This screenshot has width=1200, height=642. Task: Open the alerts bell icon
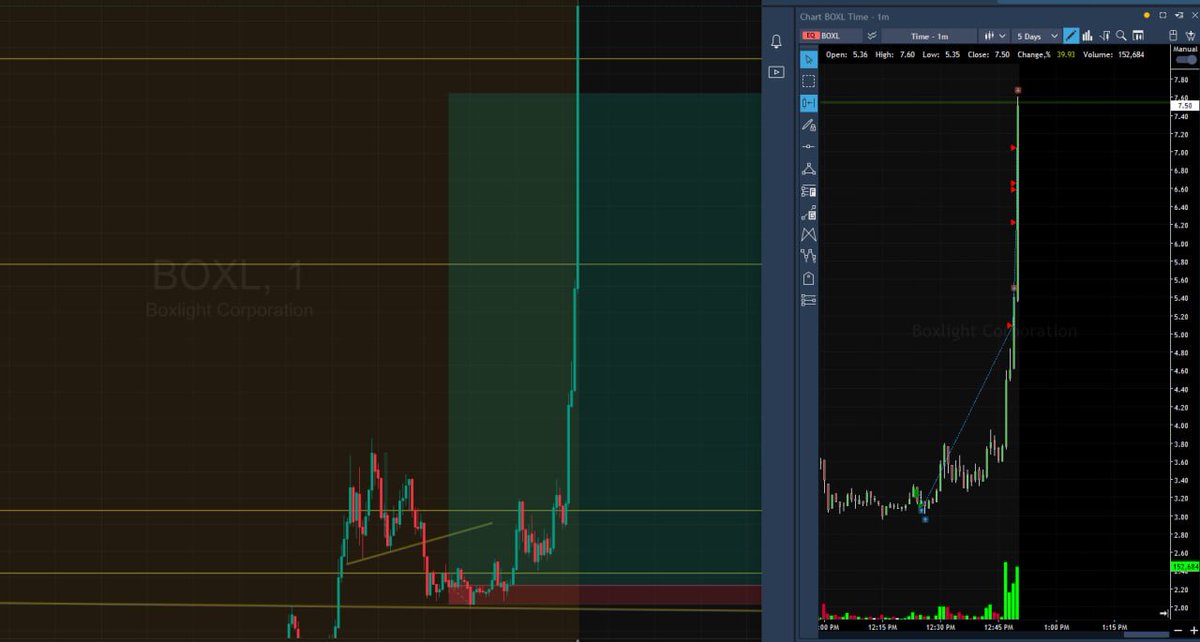[776, 42]
